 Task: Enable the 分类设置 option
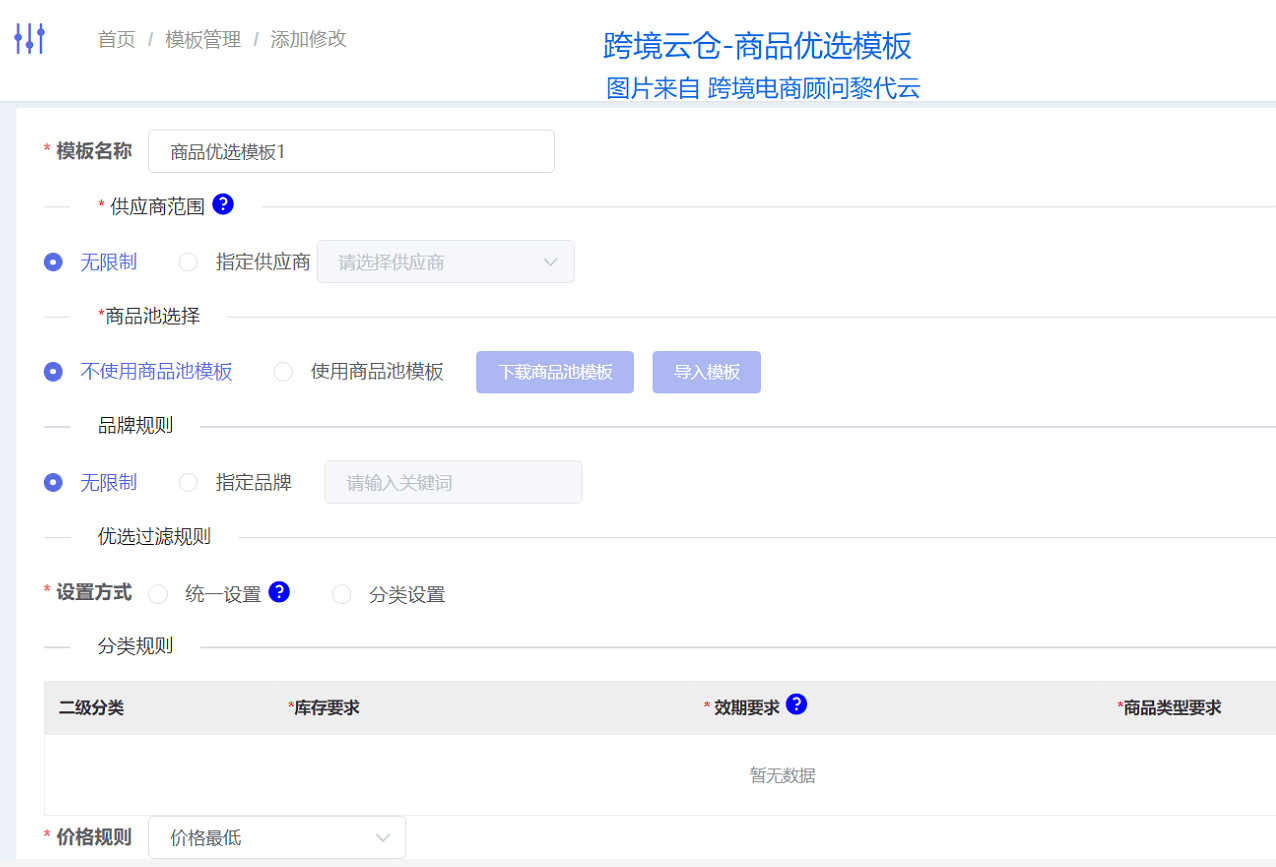(341, 593)
